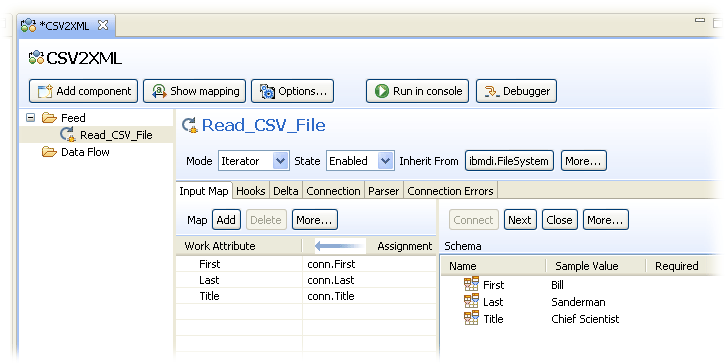Collapse the Feed folder
Viewport: 726px width, 364px height.
[31, 118]
